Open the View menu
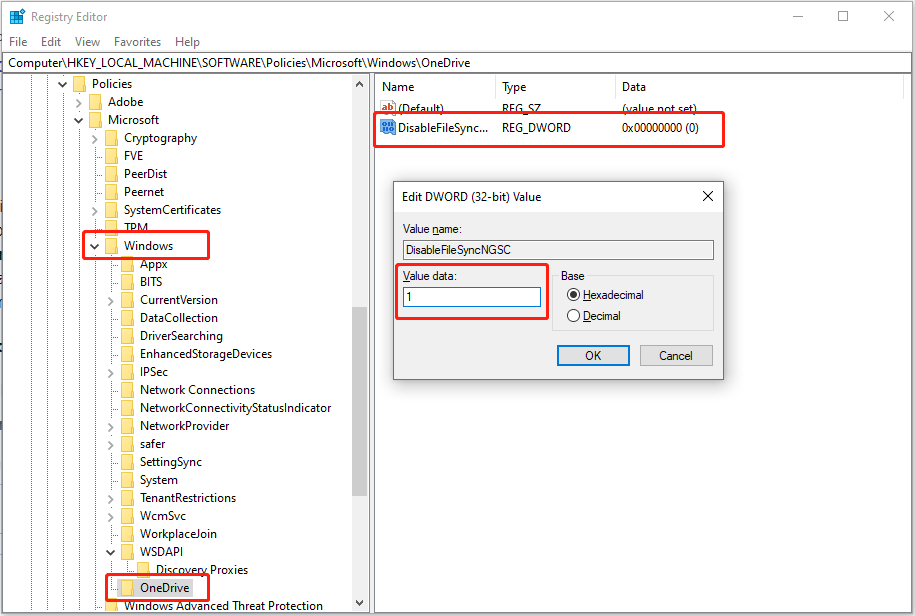915x616 pixels. pyautogui.click(x=87, y=41)
